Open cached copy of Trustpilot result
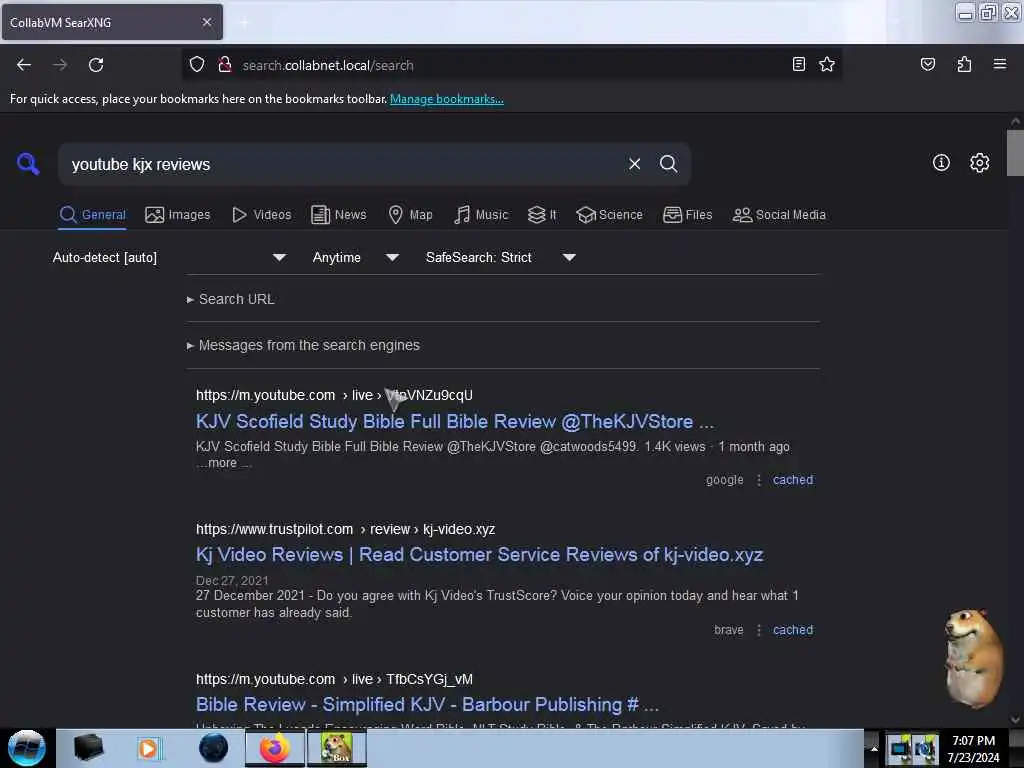The height and width of the screenshot is (768, 1024). pos(793,630)
